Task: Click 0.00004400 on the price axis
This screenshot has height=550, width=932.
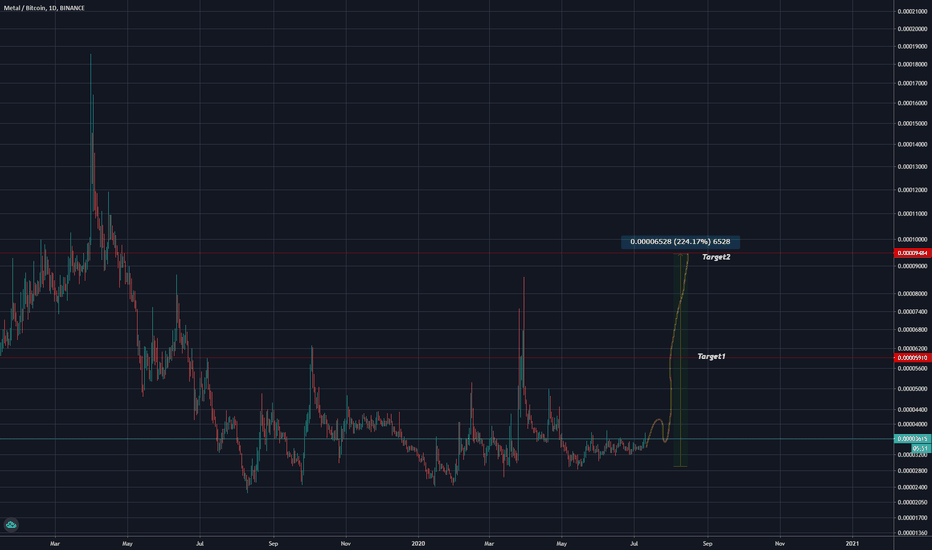Action: click(x=912, y=410)
